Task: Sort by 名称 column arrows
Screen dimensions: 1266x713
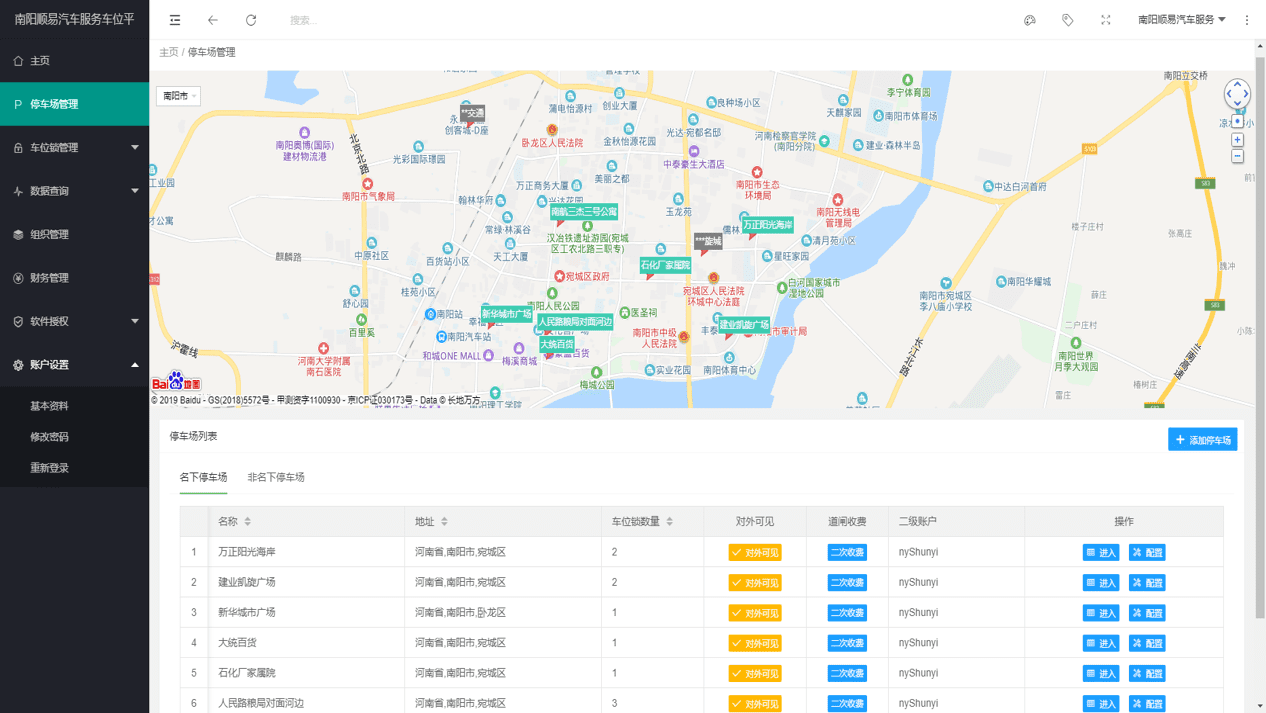Action: pyautogui.click(x=248, y=522)
